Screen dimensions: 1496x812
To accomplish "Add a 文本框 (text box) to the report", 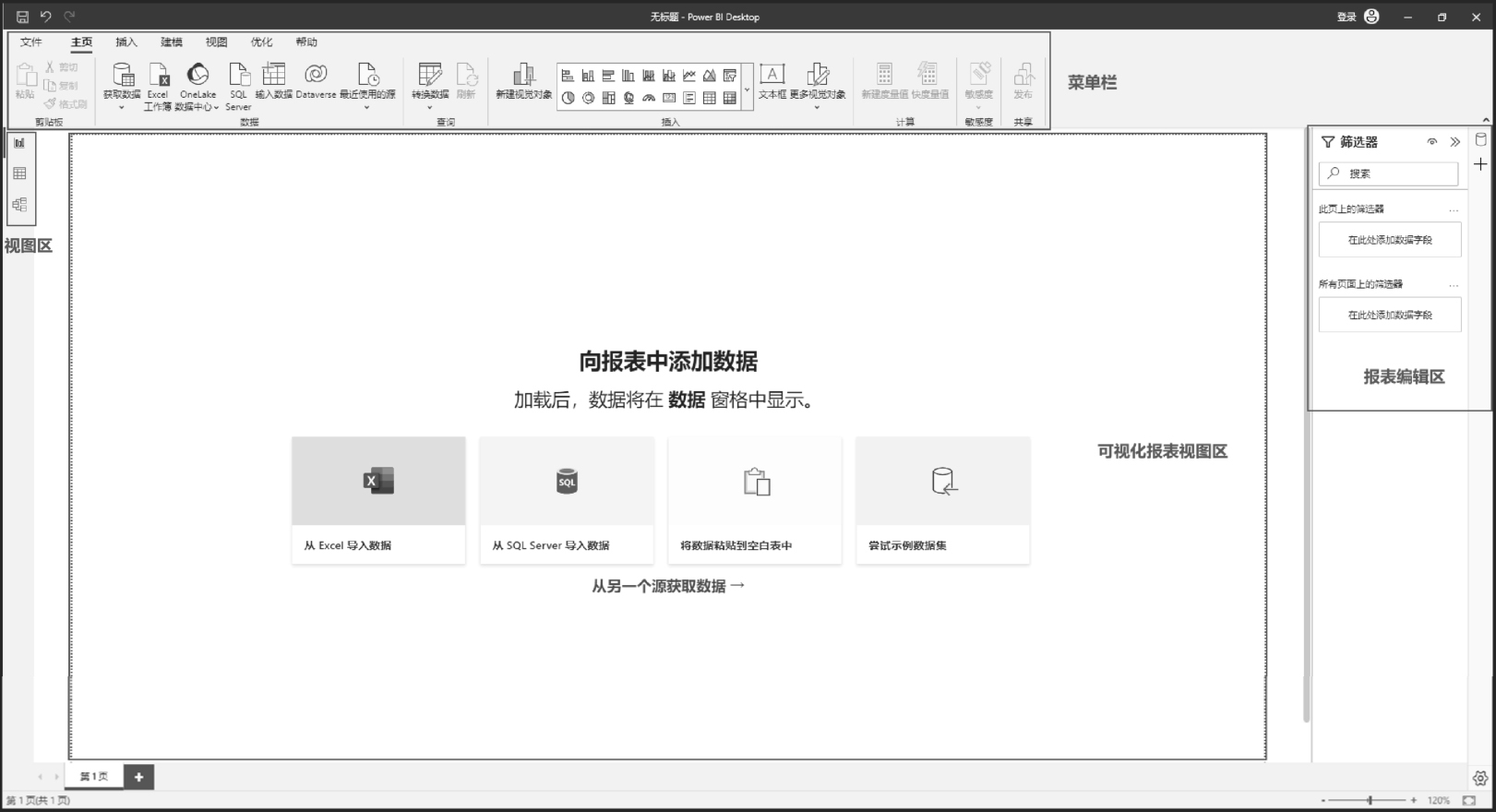I will pos(772,80).
